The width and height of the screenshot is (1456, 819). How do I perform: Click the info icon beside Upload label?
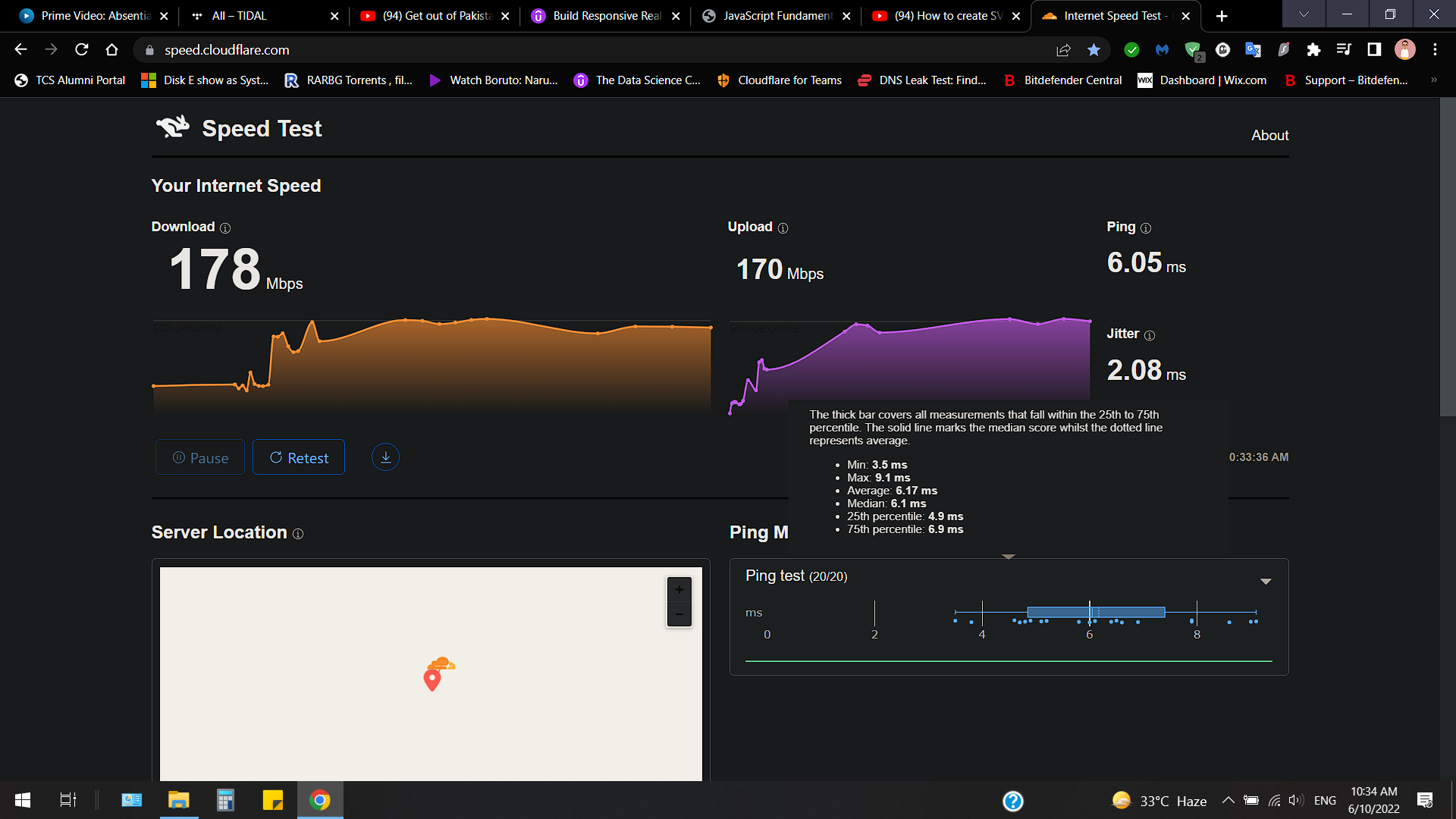[783, 228]
